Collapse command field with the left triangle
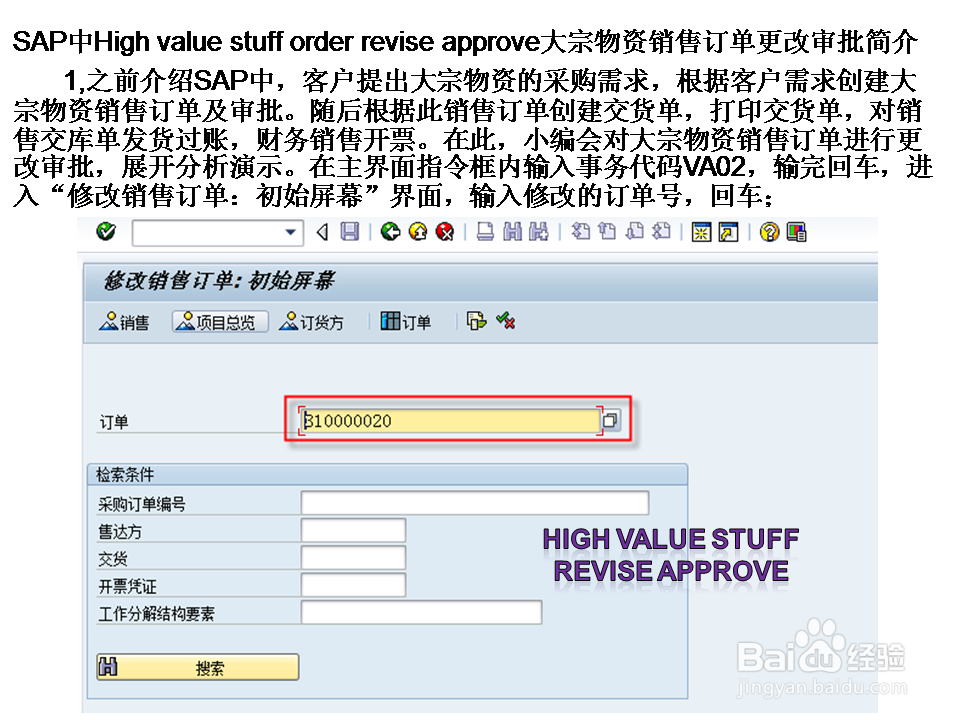960x720 pixels. pos(322,232)
